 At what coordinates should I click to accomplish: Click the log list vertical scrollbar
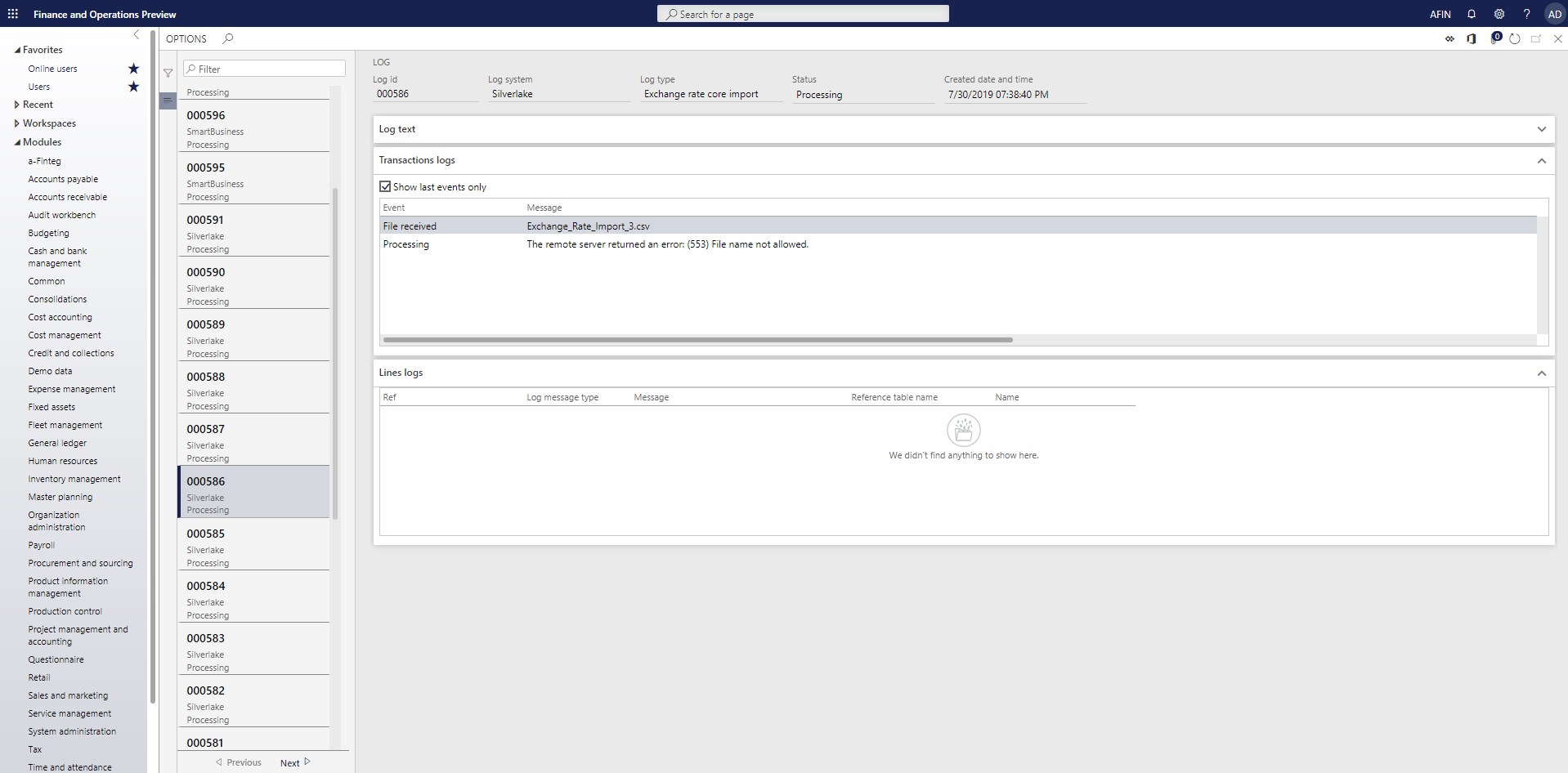click(x=335, y=353)
